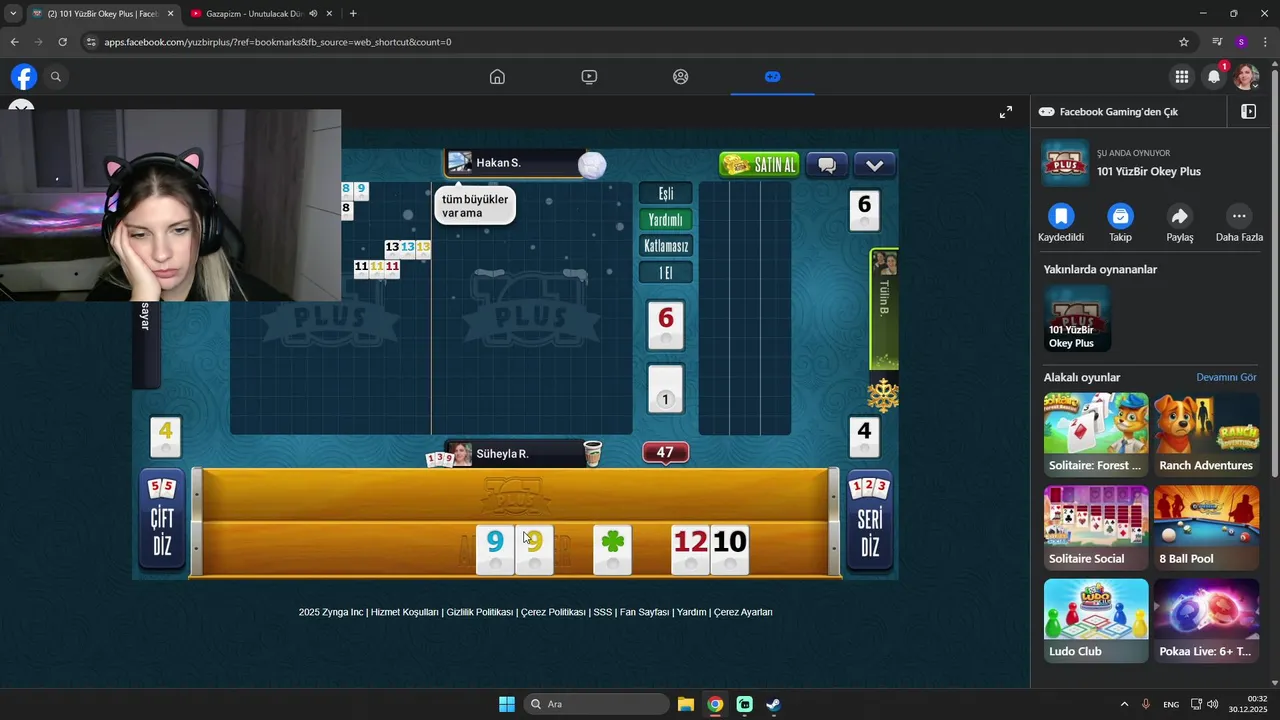Open 8 Ball Pool game card

(1206, 528)
